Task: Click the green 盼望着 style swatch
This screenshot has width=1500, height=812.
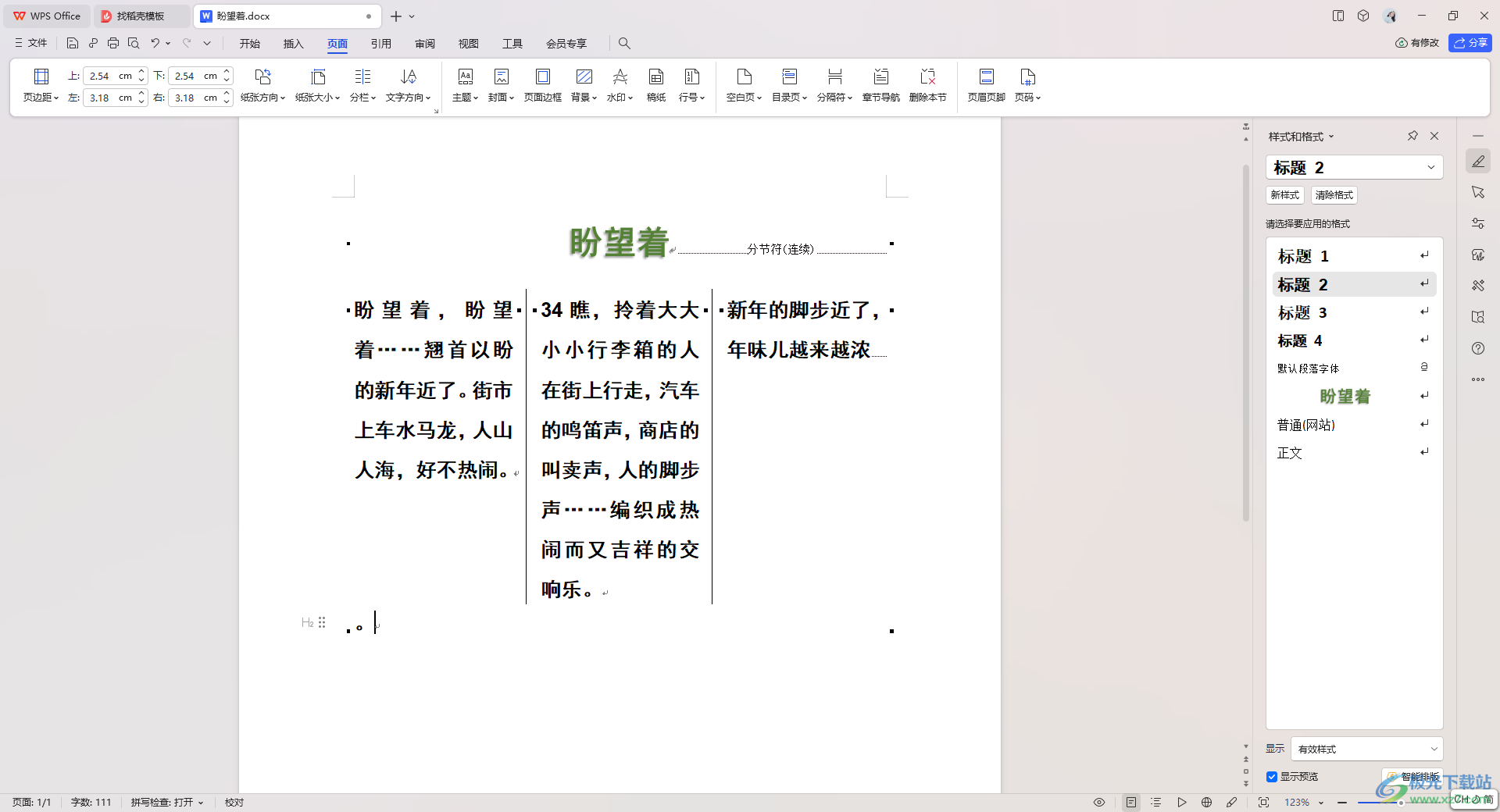Action: pos(1345,397)
